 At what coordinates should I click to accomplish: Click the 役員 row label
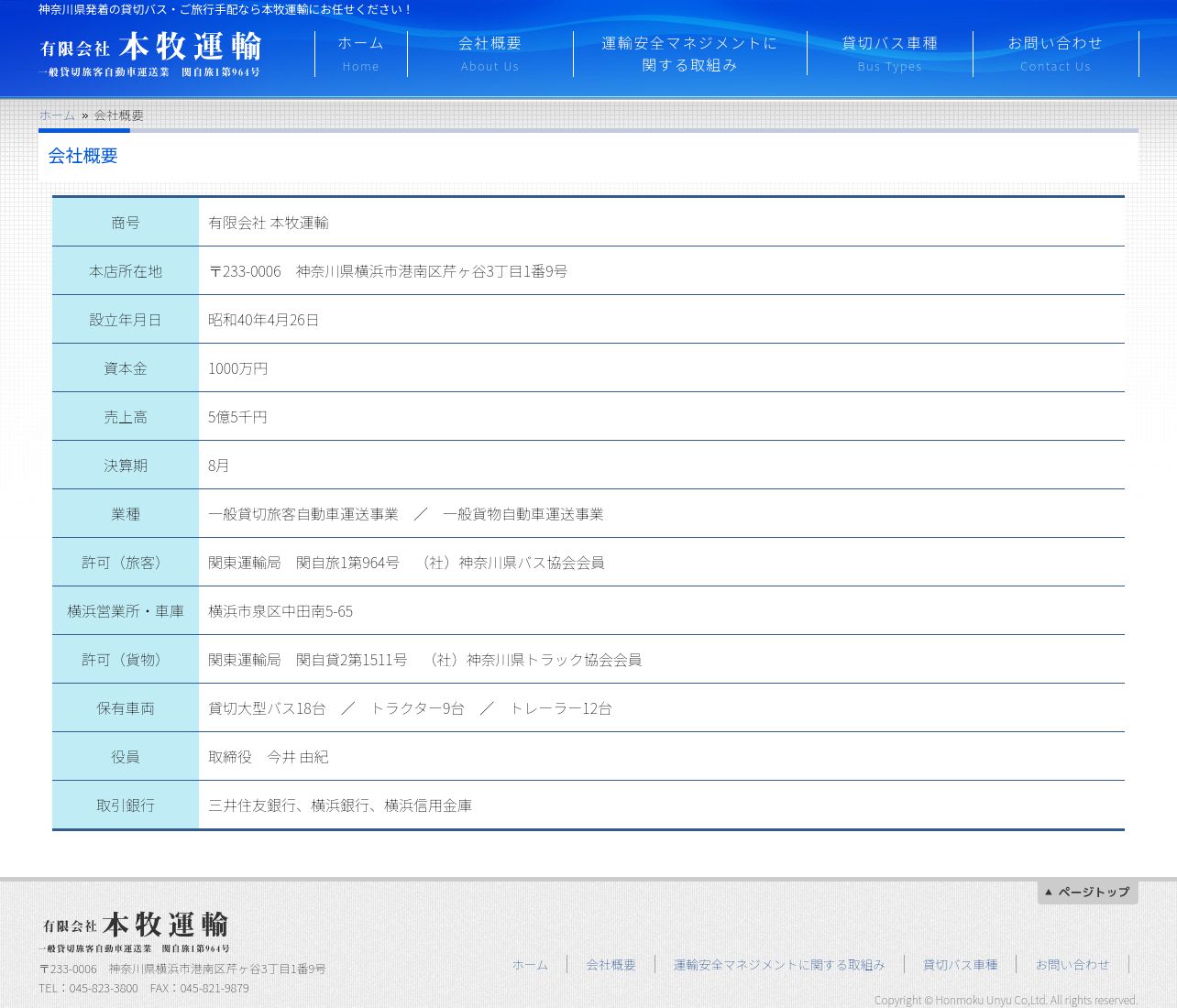(126, 757)
